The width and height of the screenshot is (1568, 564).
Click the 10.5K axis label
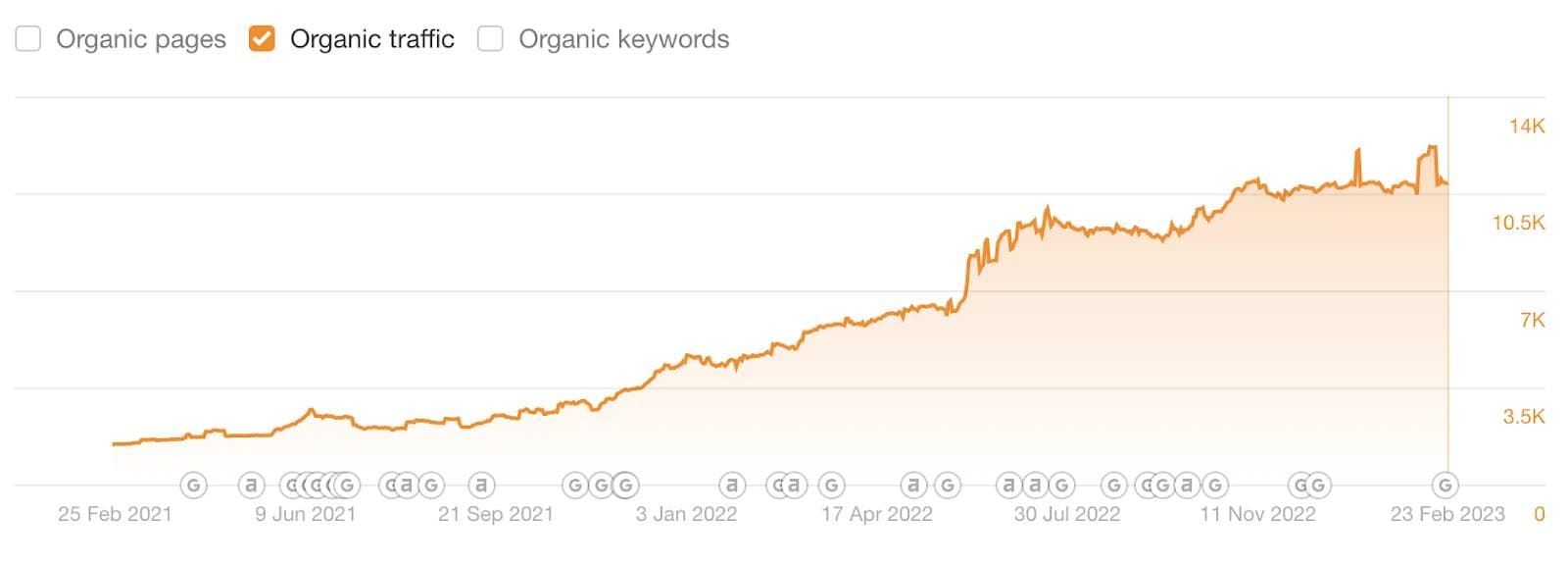click(x=1518, y=224)
